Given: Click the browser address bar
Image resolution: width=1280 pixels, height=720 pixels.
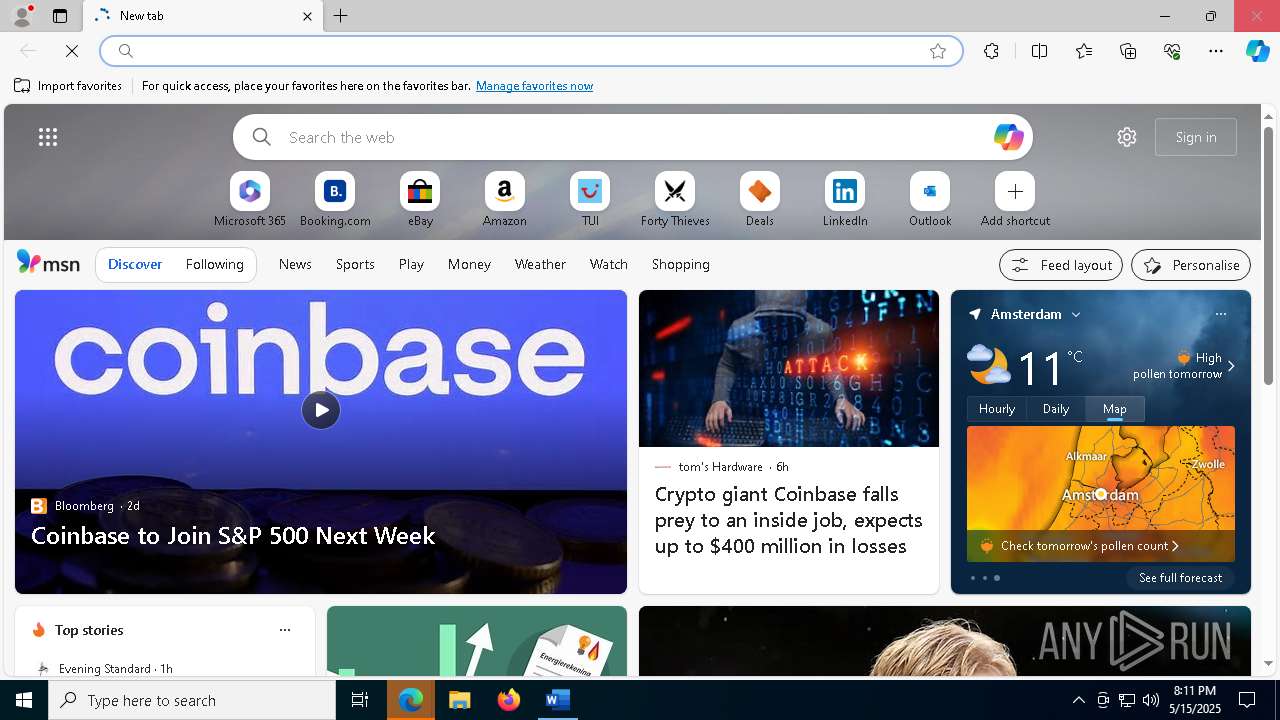Looking at the screenshot, I should coord(530,51).
